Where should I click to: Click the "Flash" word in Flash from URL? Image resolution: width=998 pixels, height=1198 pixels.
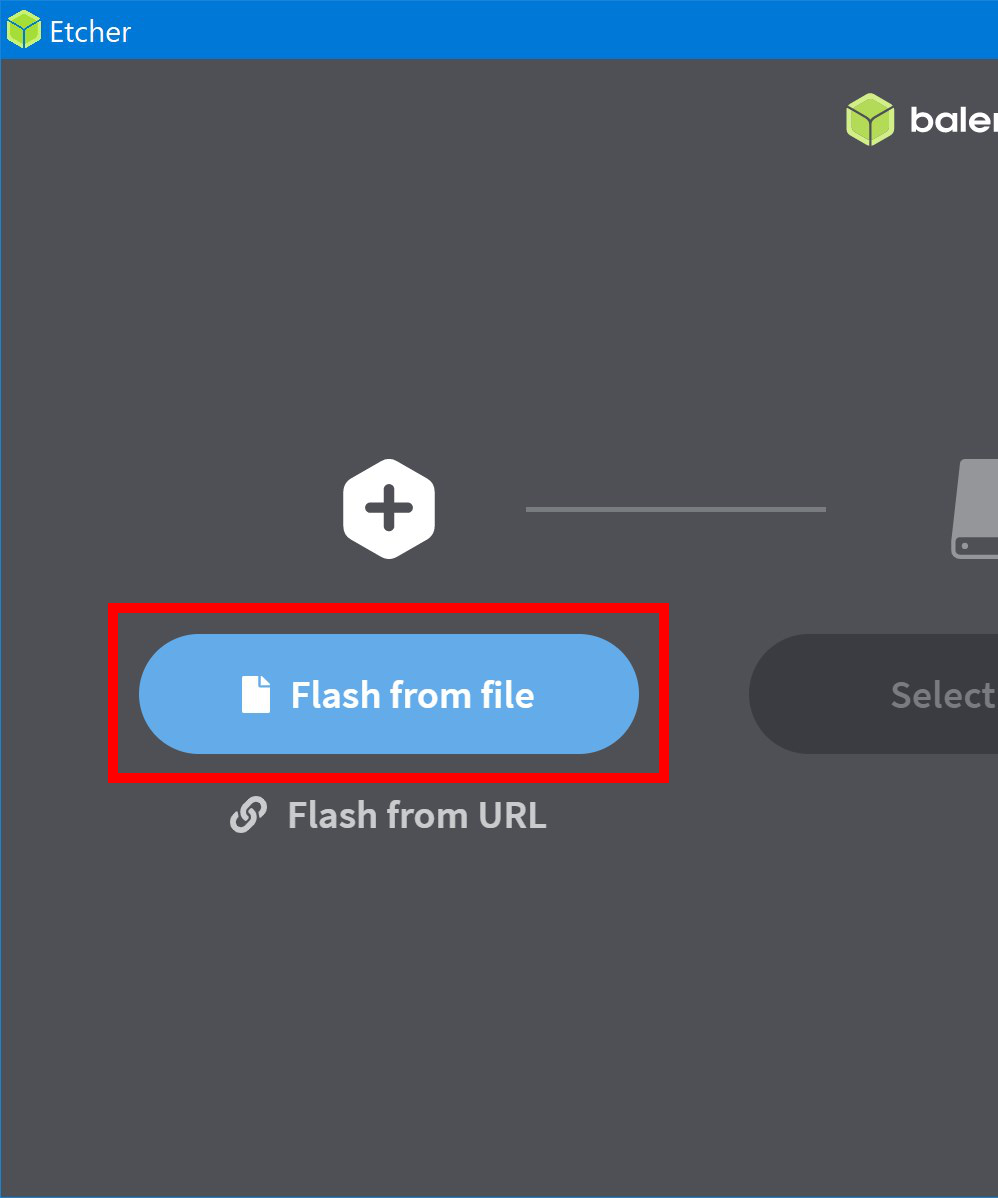pyautogui.click(x=333, y=815)
